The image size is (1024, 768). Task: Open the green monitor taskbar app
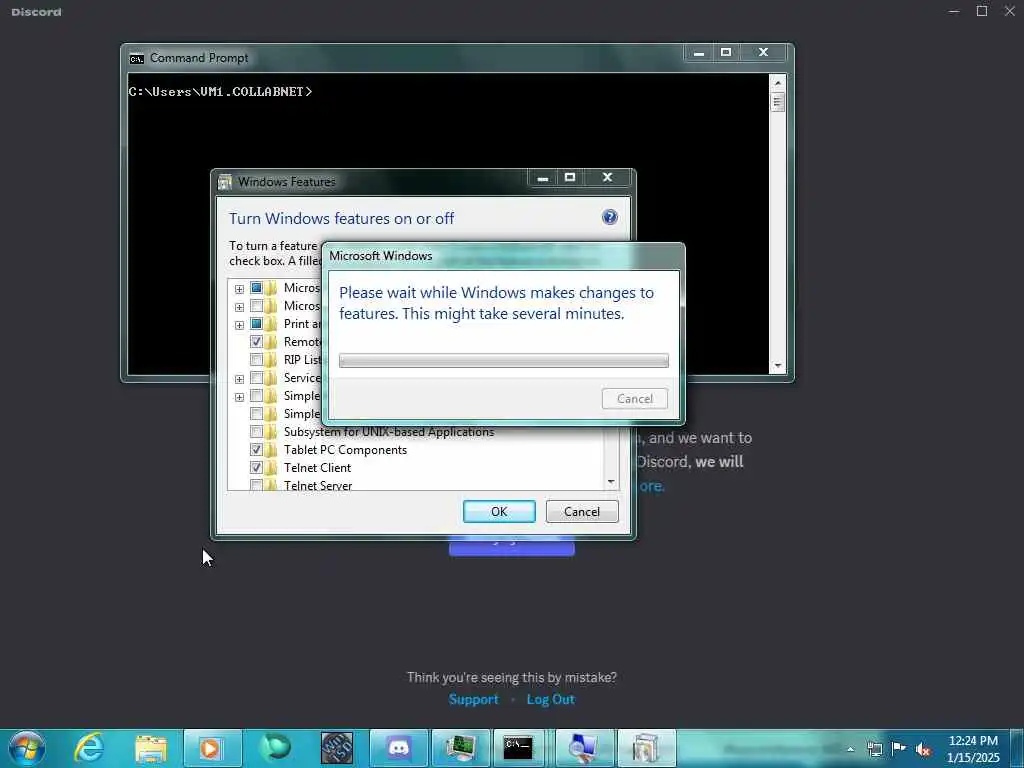pyautogui.click(x=460, y=748)
